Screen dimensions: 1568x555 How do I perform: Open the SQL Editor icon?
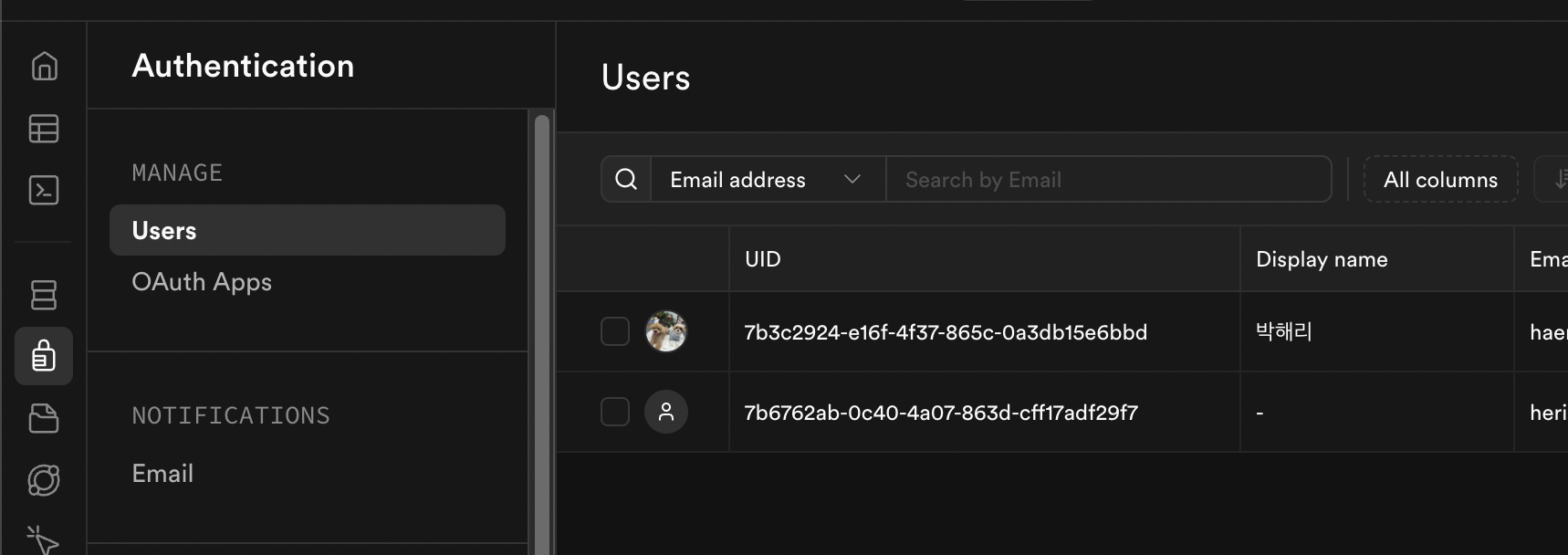(x=44, y=190)
